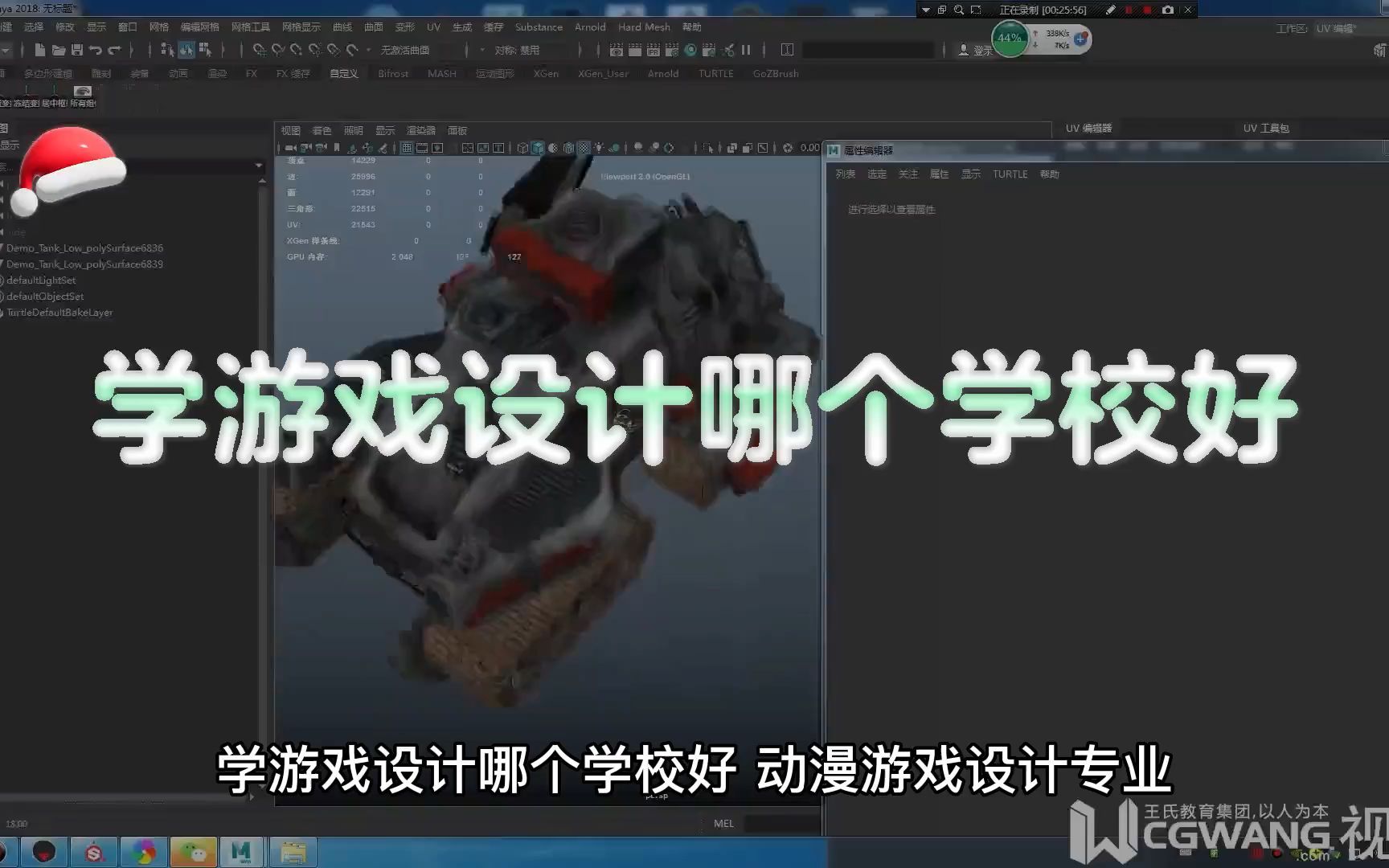This screenshot has height=868, width=1389.
Task: Open the viewport 渲染器 menu
Action: (420, 130)
